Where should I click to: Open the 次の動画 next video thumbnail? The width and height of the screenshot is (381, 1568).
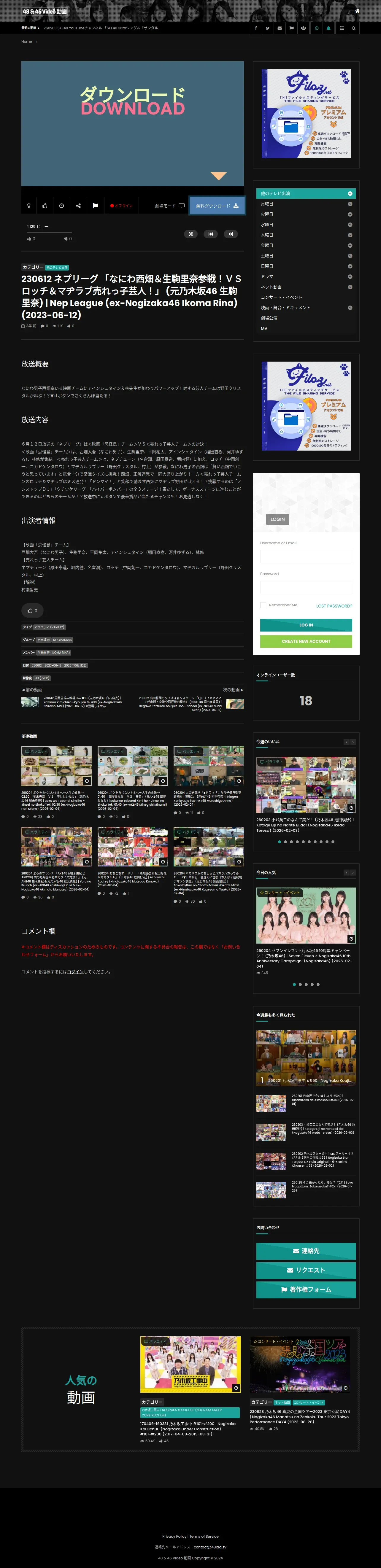point(235,704)
